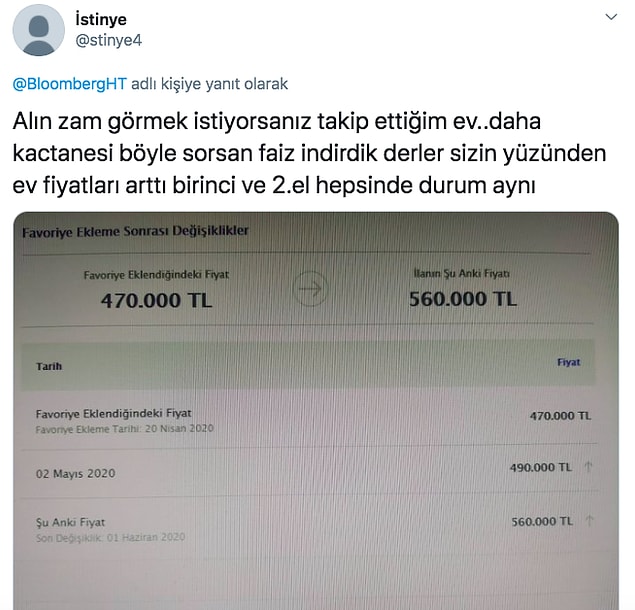Click the 470.000 TL starting price
The width and height of the screenshot is (635, 610).
(156, 301)
